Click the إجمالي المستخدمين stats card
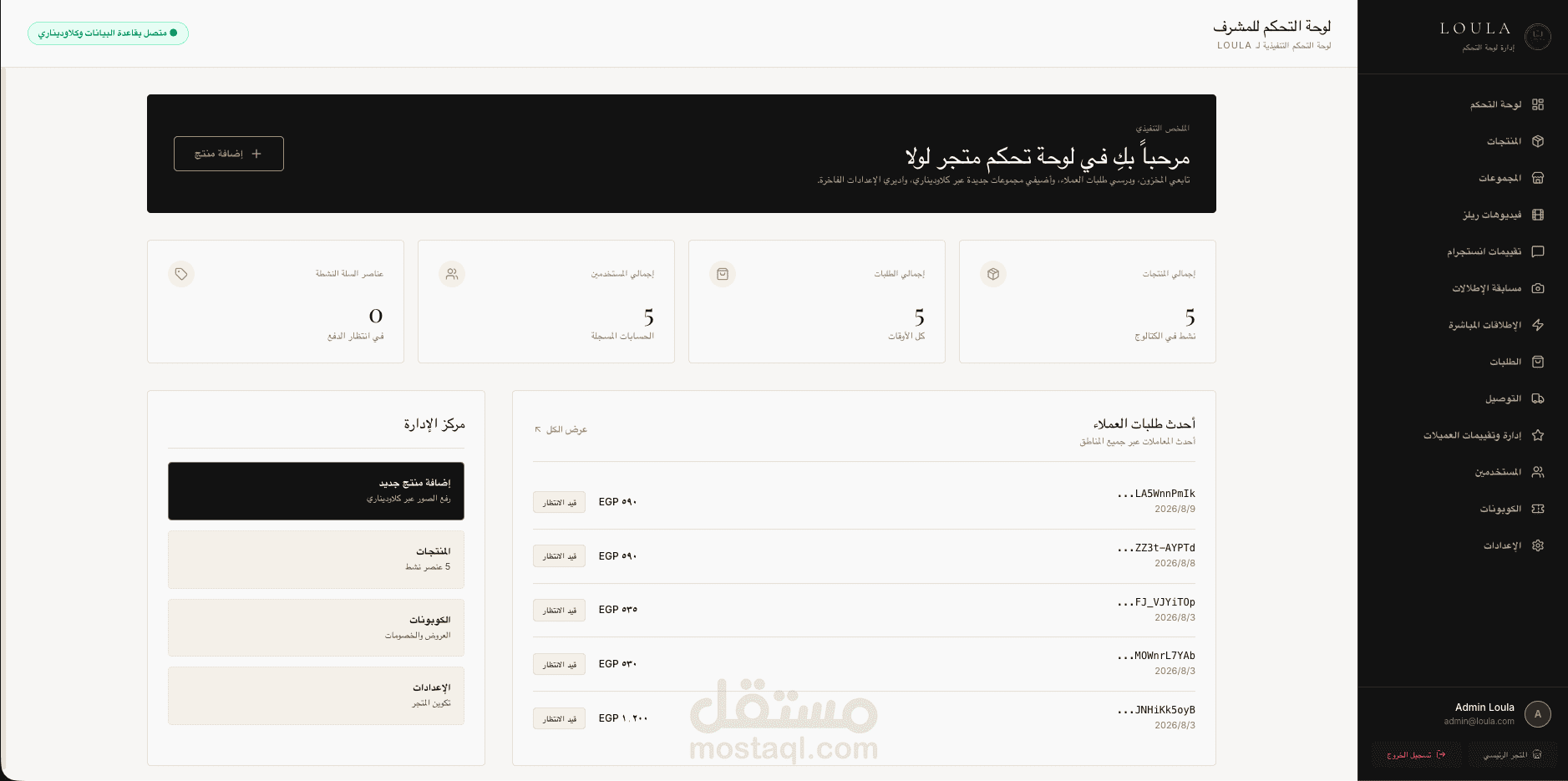The height and width of the screenshot is (781, 1568). click(546, 302)
